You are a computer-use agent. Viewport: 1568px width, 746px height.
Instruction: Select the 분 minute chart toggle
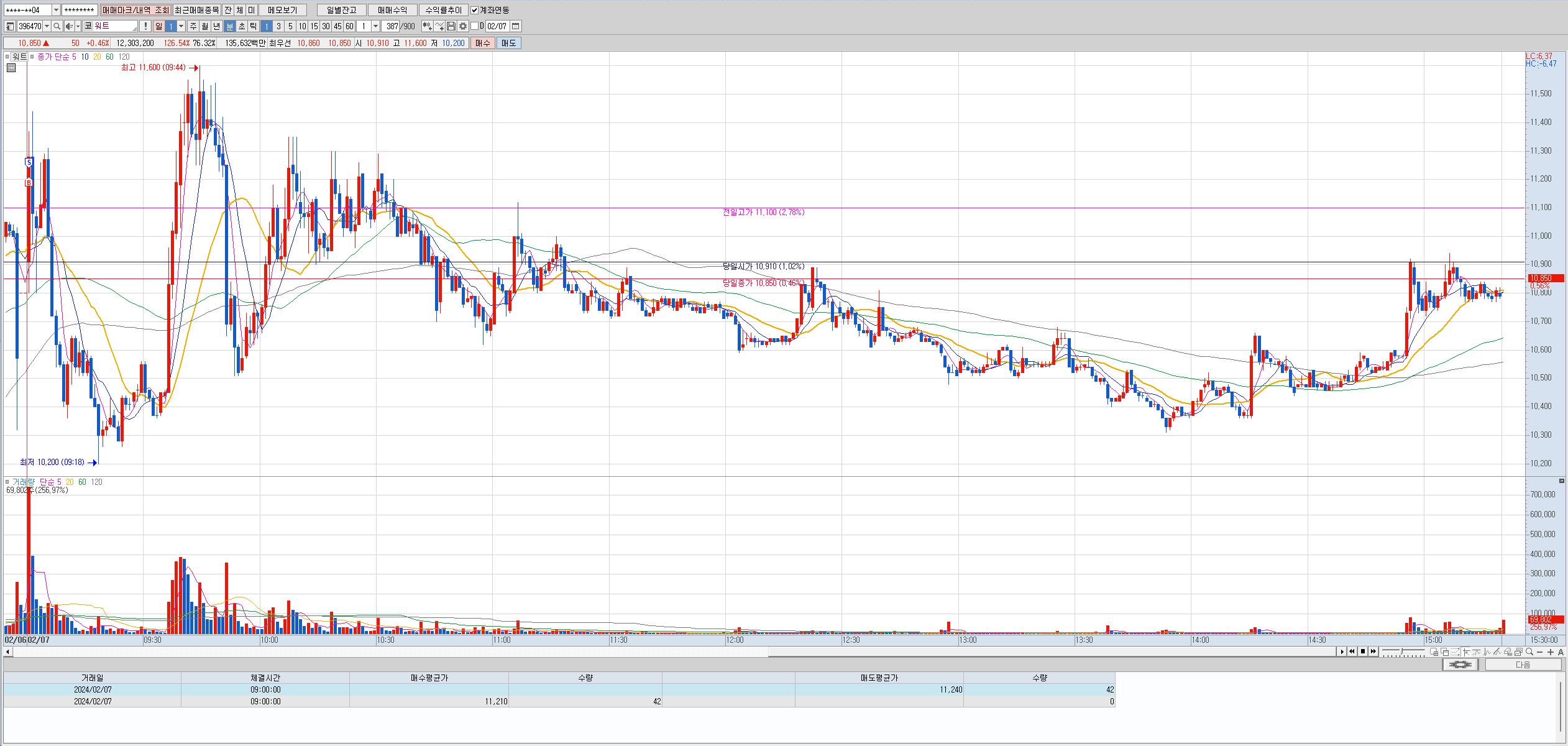(x=229, y=26)
